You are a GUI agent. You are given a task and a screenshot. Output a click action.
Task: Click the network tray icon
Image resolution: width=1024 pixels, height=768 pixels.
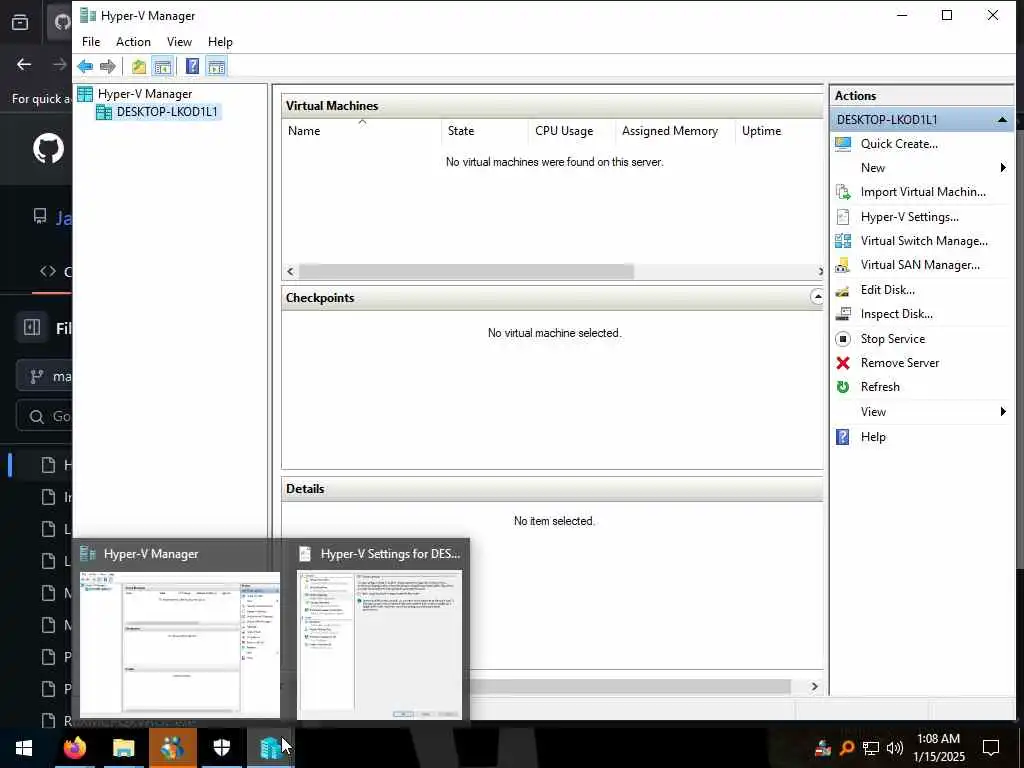[x=871, y=748]
